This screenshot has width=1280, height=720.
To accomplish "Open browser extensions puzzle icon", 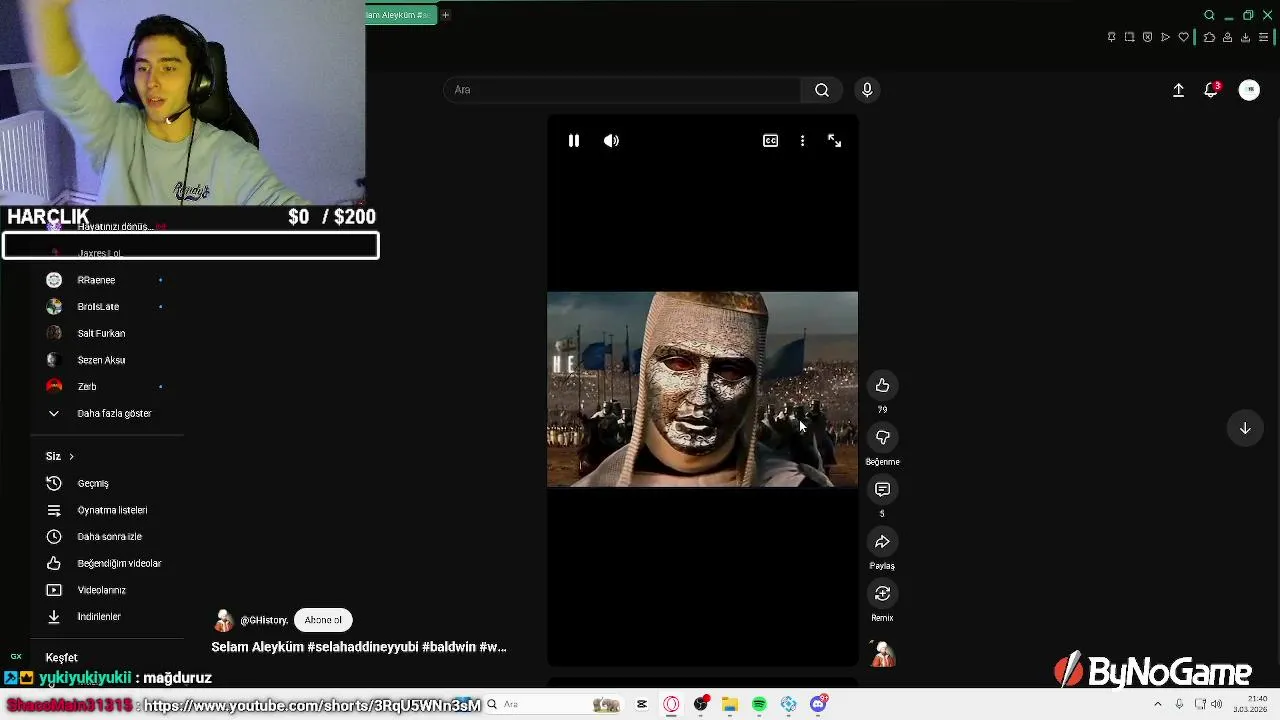I will 1209,37.
